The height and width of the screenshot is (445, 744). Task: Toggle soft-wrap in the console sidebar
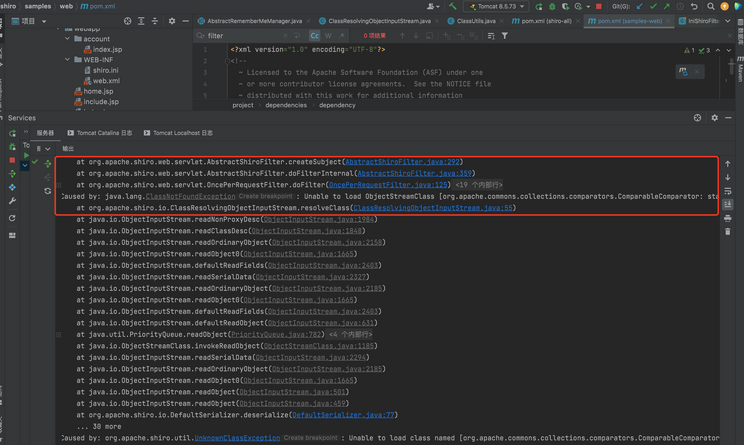(728, 191)
